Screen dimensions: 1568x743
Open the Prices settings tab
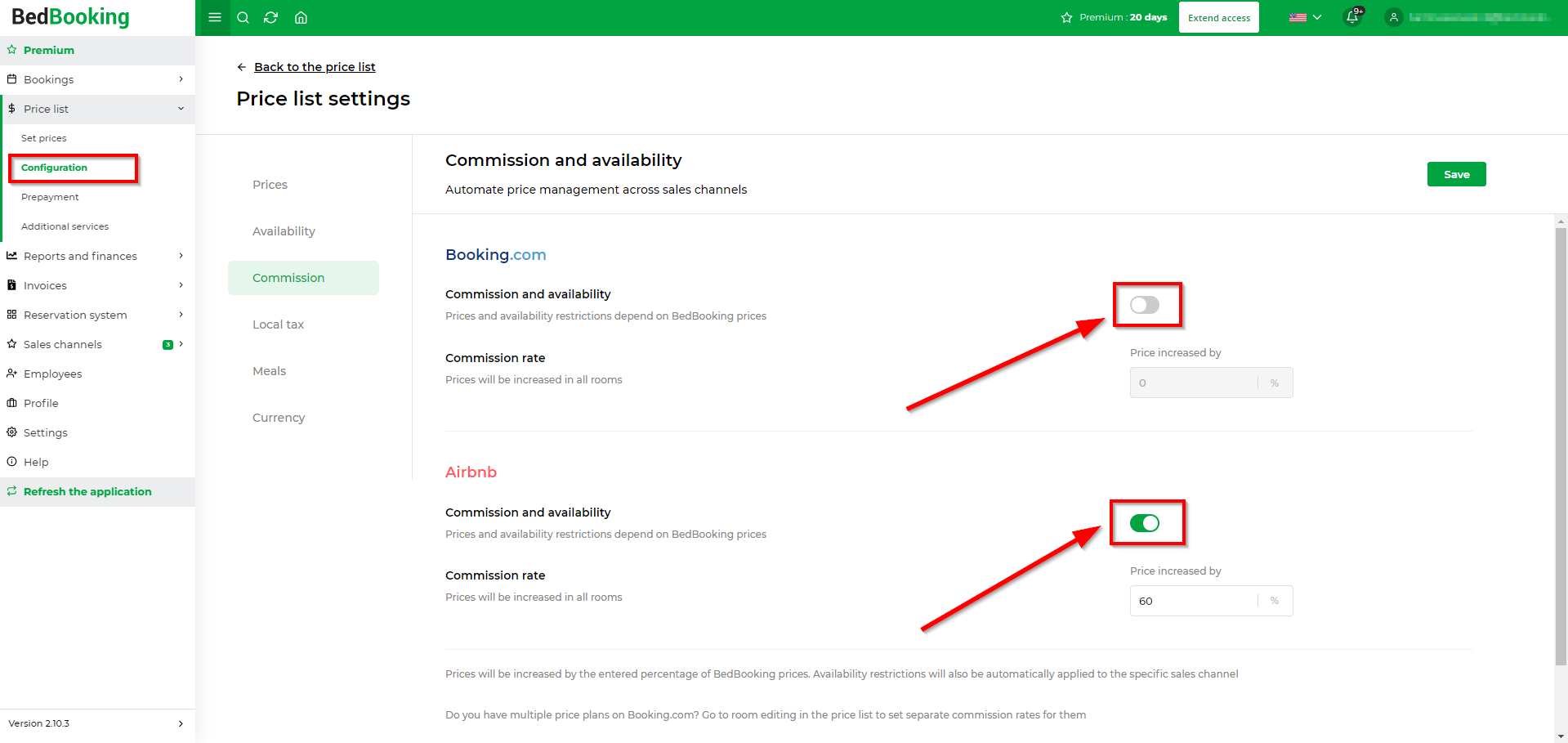[303, 185]
